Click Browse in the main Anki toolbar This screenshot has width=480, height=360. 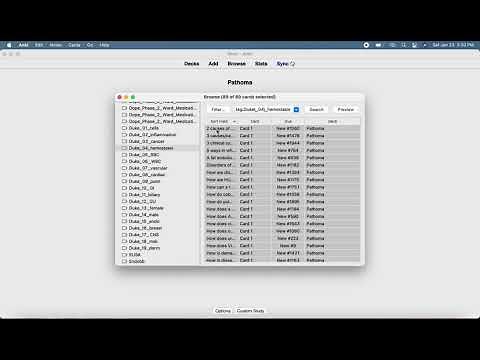237,64
